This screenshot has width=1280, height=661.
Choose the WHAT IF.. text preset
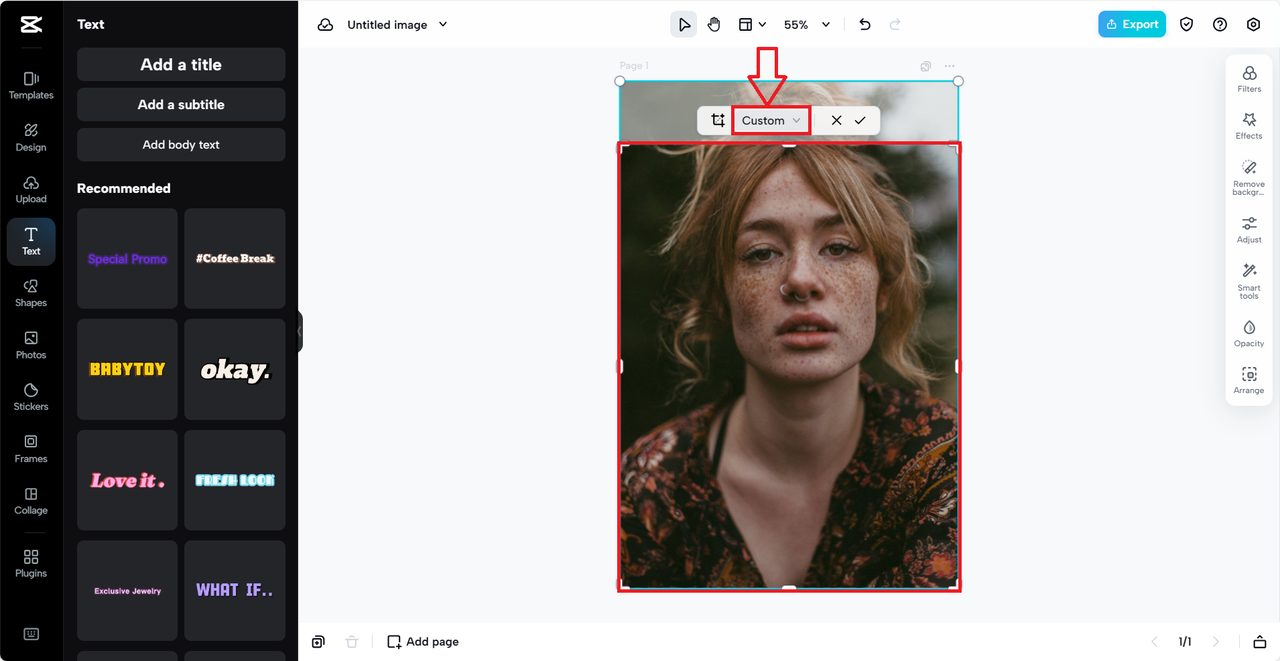click(x=235, y=591)
